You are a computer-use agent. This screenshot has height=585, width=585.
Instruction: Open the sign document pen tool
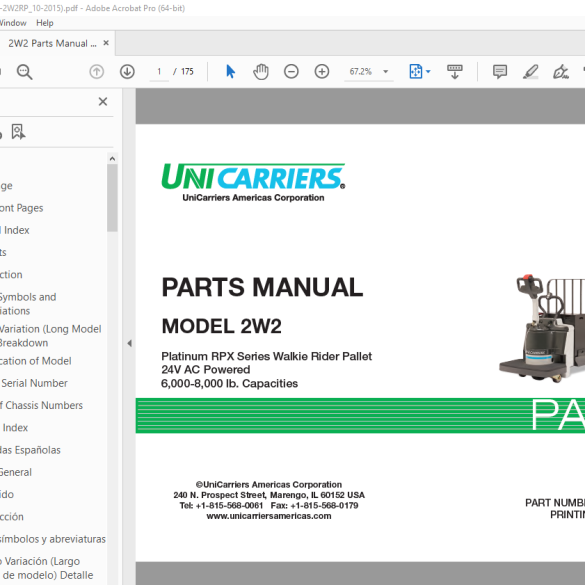pyautogui.click(x=560, y=72)
